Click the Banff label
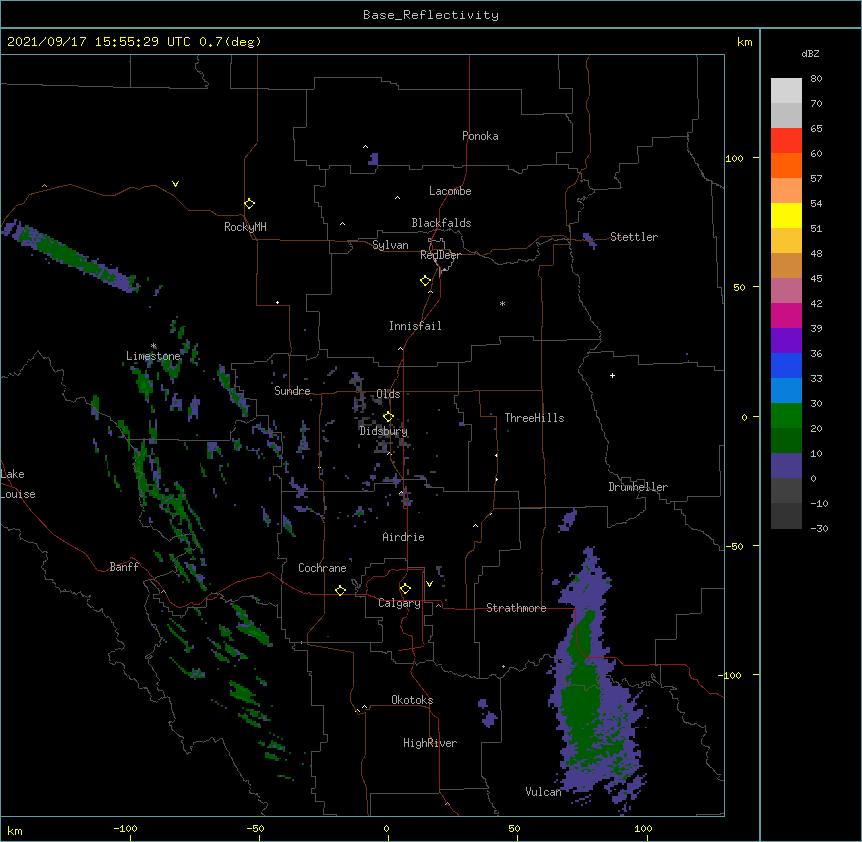 [x=124, y=567]
